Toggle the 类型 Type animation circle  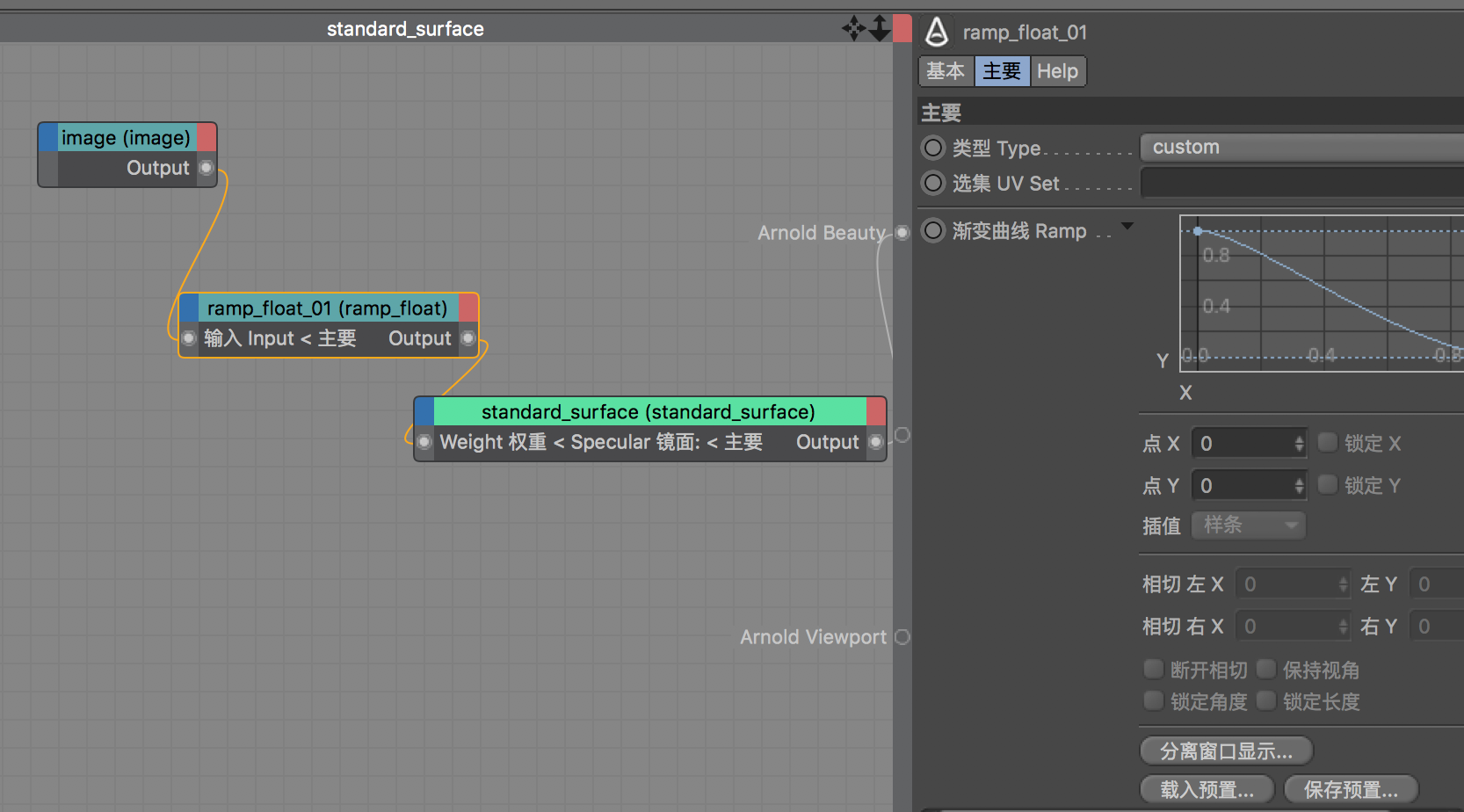tap(933, 148)
